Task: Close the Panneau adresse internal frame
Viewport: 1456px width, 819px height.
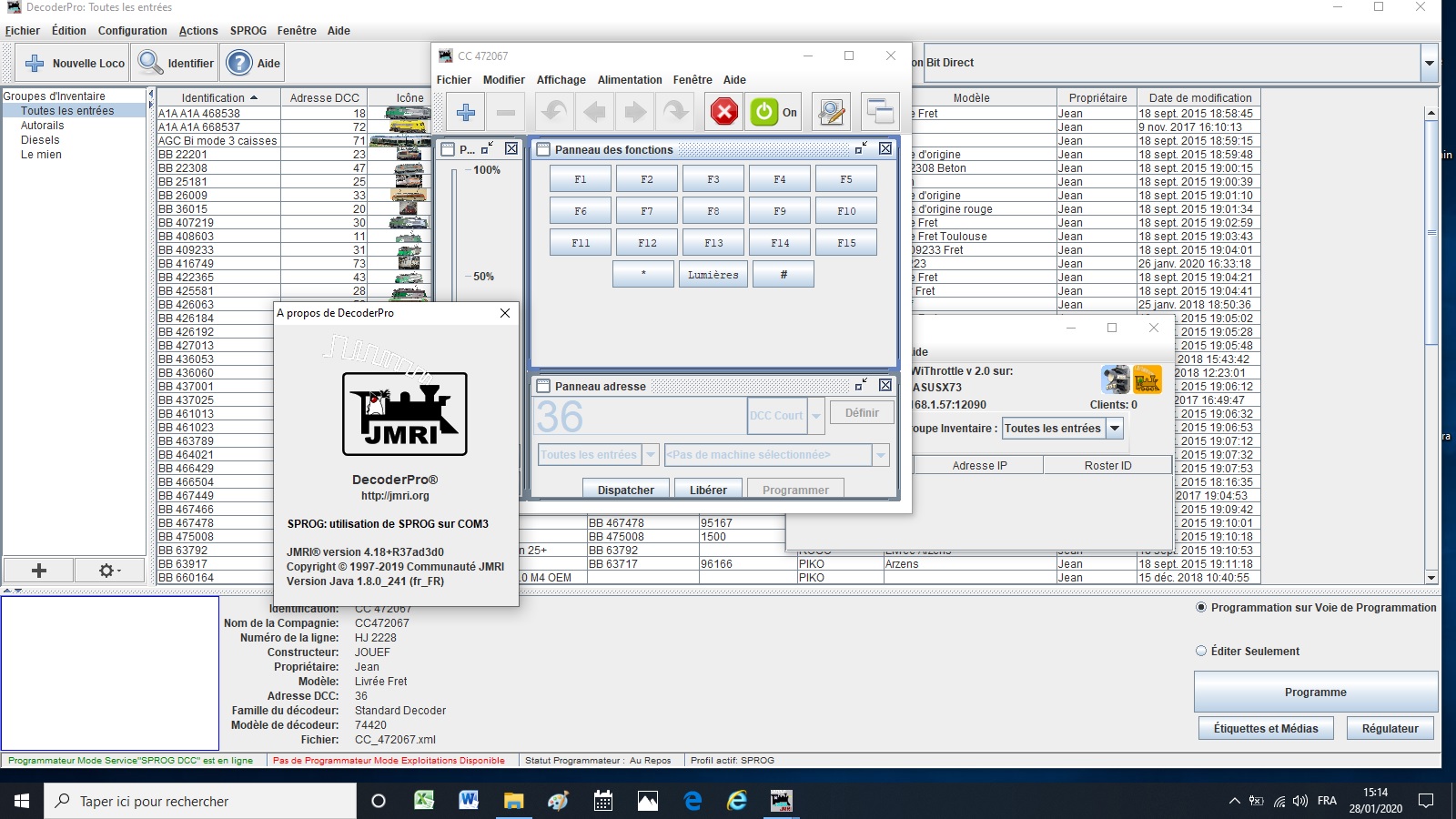Action: (x=885, y=385)
